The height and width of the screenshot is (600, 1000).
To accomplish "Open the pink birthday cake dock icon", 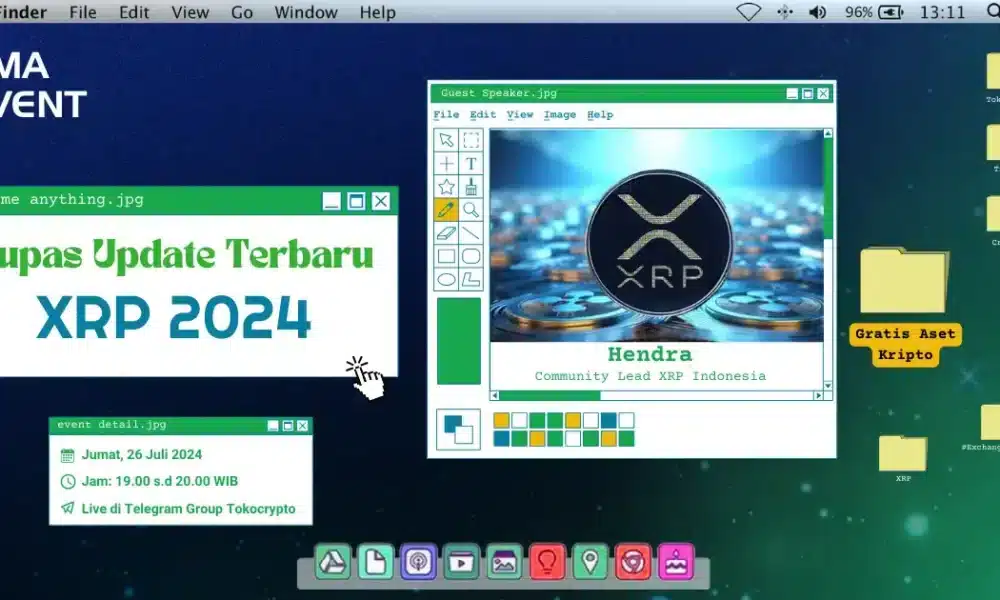I will coord(676,562).
